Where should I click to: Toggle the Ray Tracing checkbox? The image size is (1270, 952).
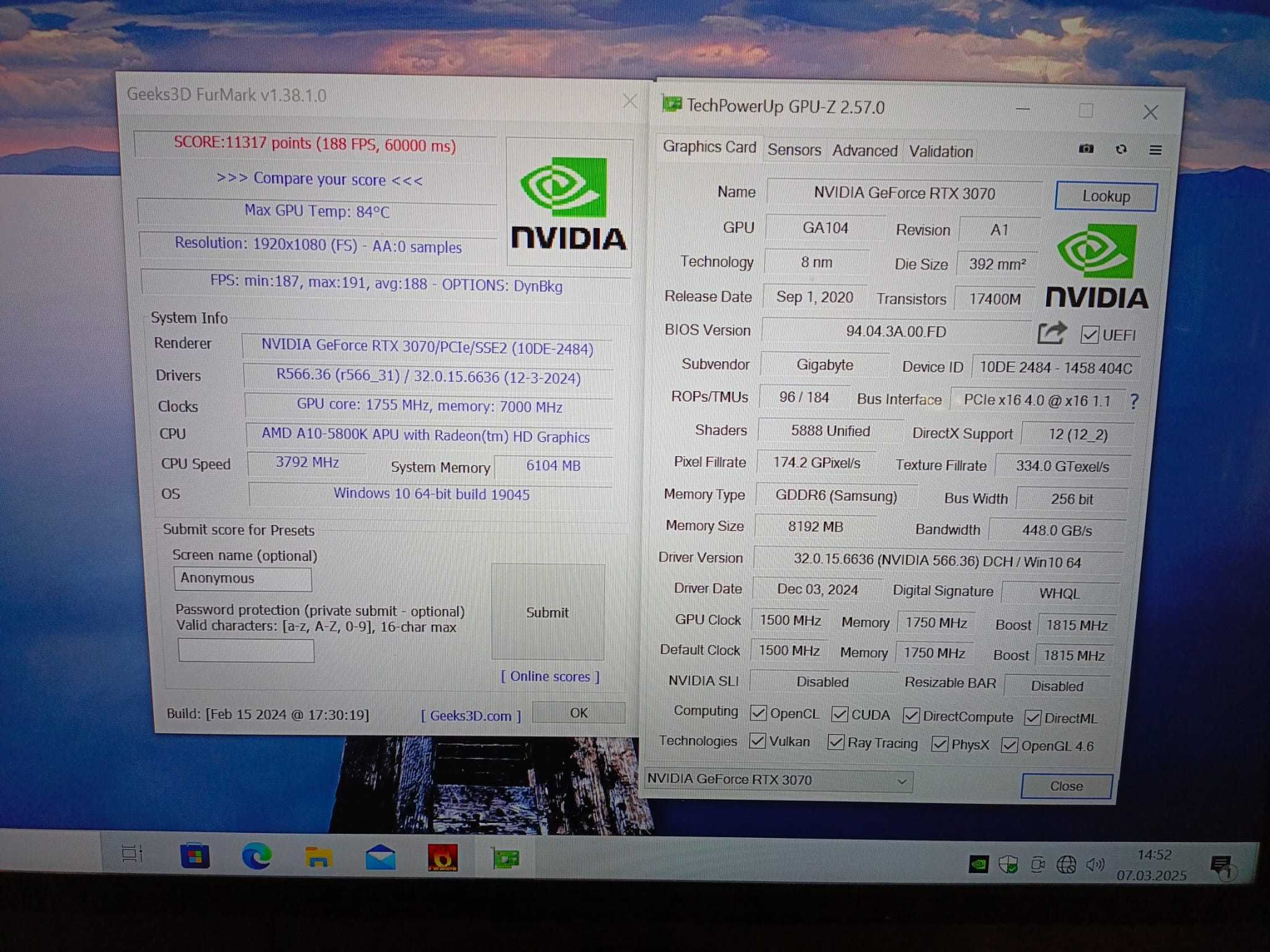pos(836,743)
